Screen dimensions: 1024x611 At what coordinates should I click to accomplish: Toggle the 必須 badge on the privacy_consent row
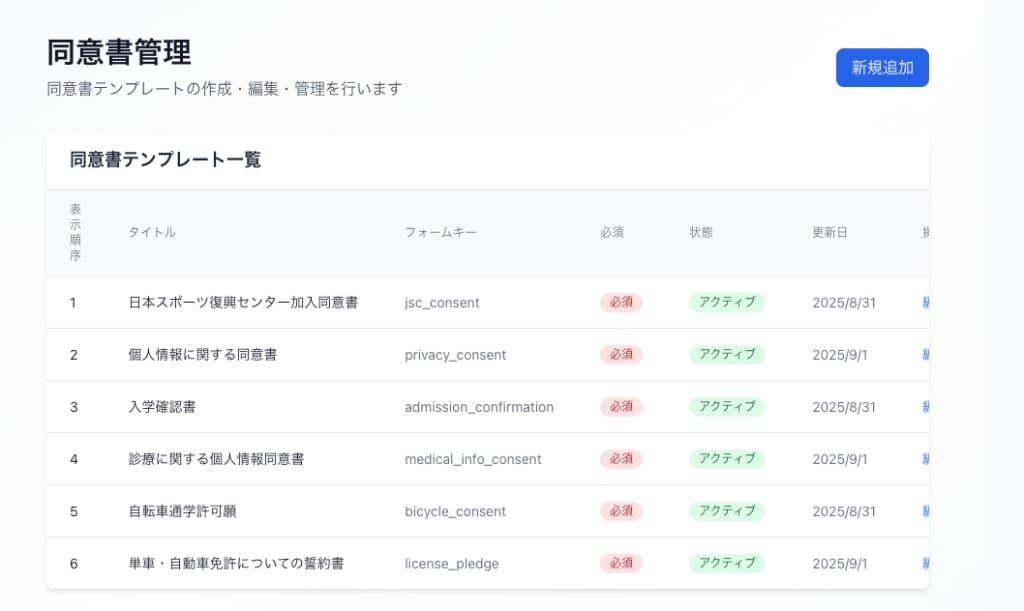point(620,354)
